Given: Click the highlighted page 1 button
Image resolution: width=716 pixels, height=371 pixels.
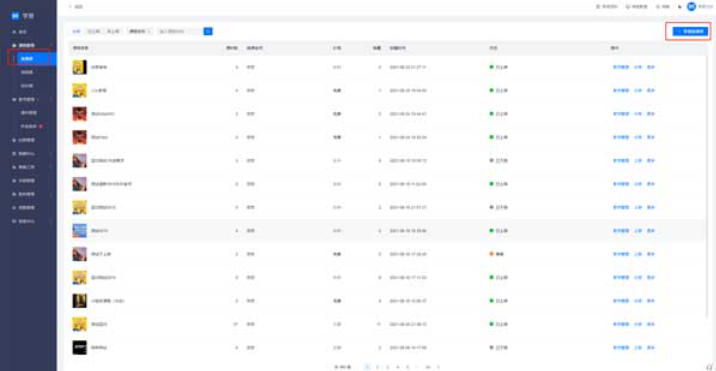Looking at the screenshot, I should [367, 367].
